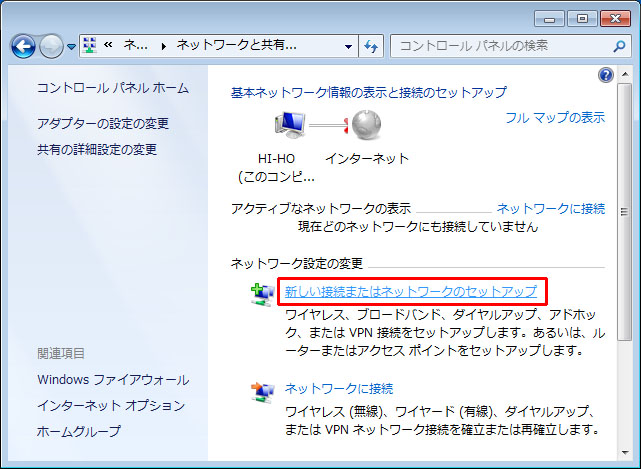
Task: Click the Refresh button beside address bar
Action: pyautogui.click(x=371, y=46)
